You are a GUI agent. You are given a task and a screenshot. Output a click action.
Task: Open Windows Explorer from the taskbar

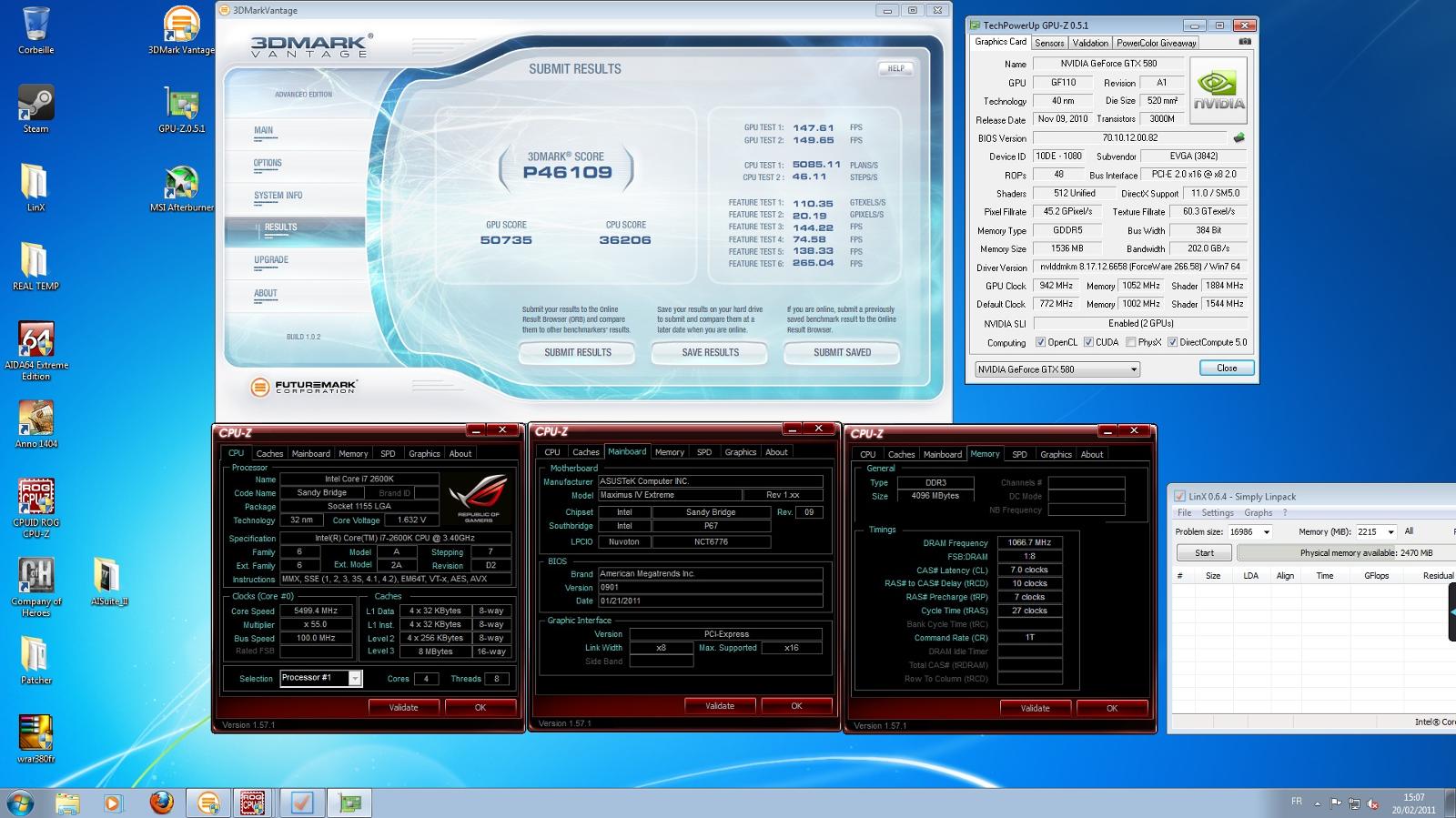pos(66,803)
